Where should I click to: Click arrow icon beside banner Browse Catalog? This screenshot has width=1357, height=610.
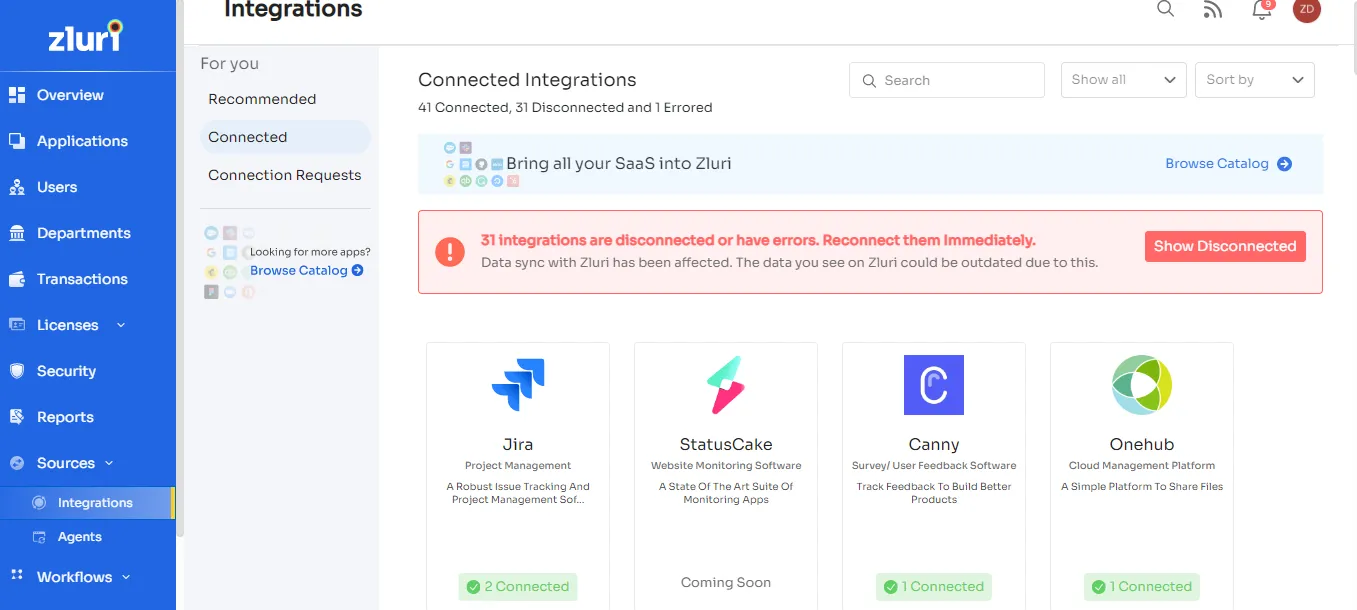1285,164
